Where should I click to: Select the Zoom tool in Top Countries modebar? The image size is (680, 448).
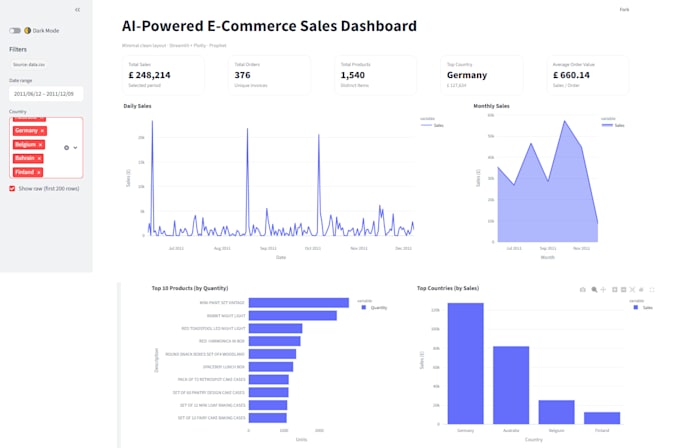tap(594, 289)
